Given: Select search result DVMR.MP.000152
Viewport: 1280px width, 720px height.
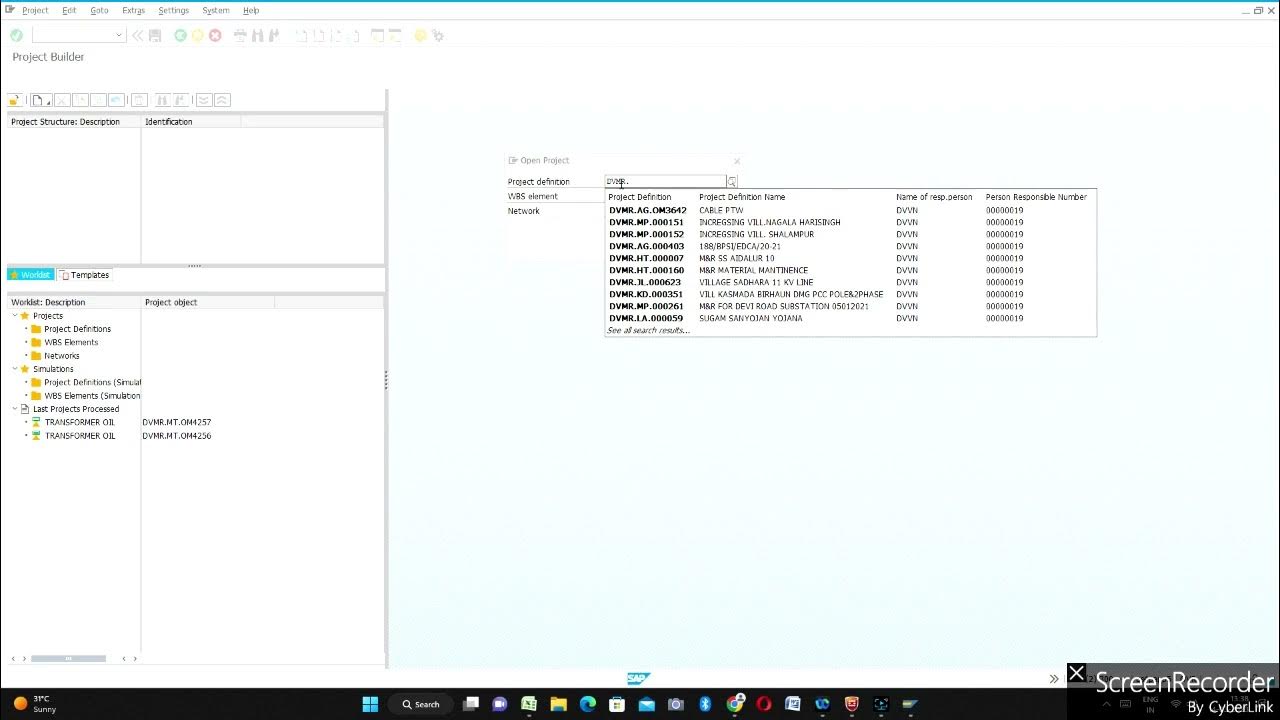Looking at the screenshot, I should pyautogui.click(x=850, y=234).
